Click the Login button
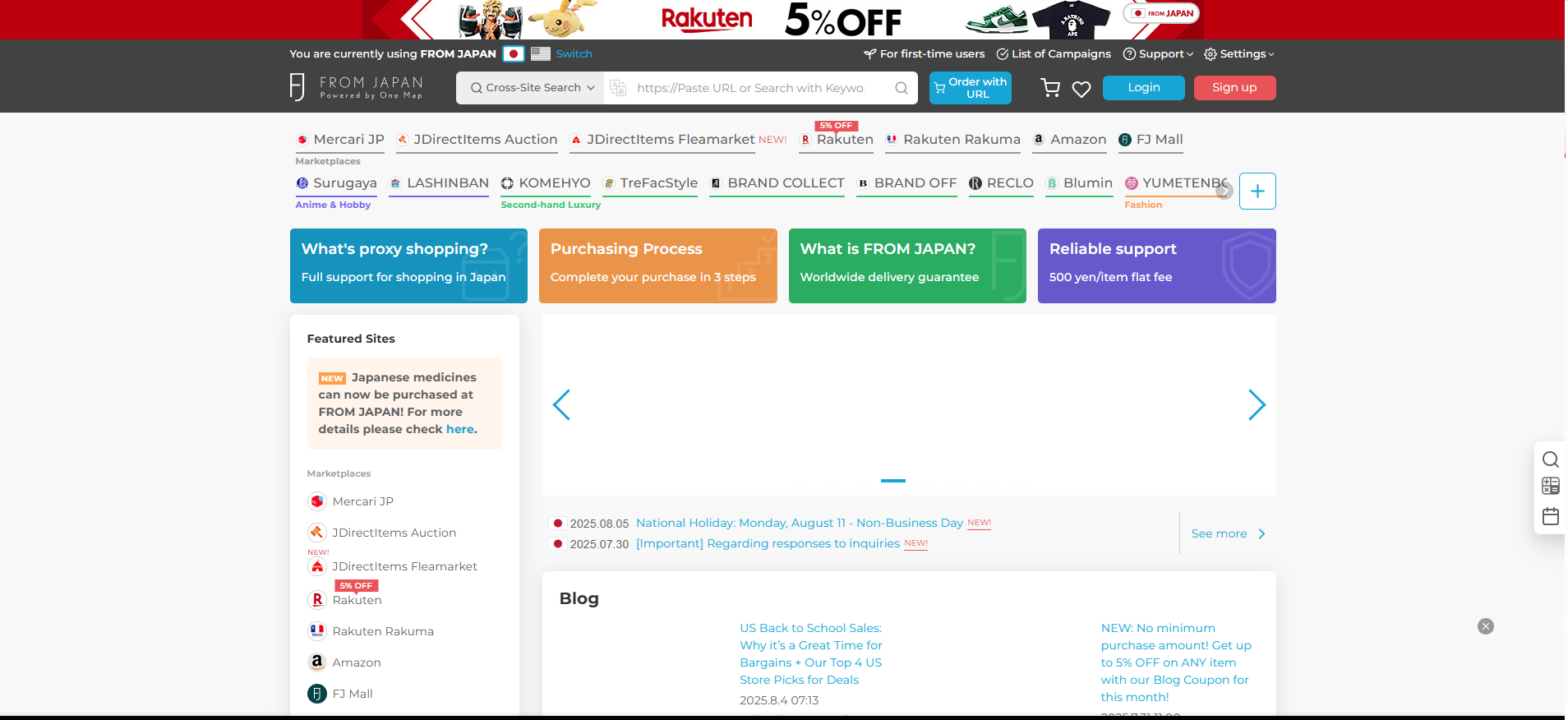 1143,88
